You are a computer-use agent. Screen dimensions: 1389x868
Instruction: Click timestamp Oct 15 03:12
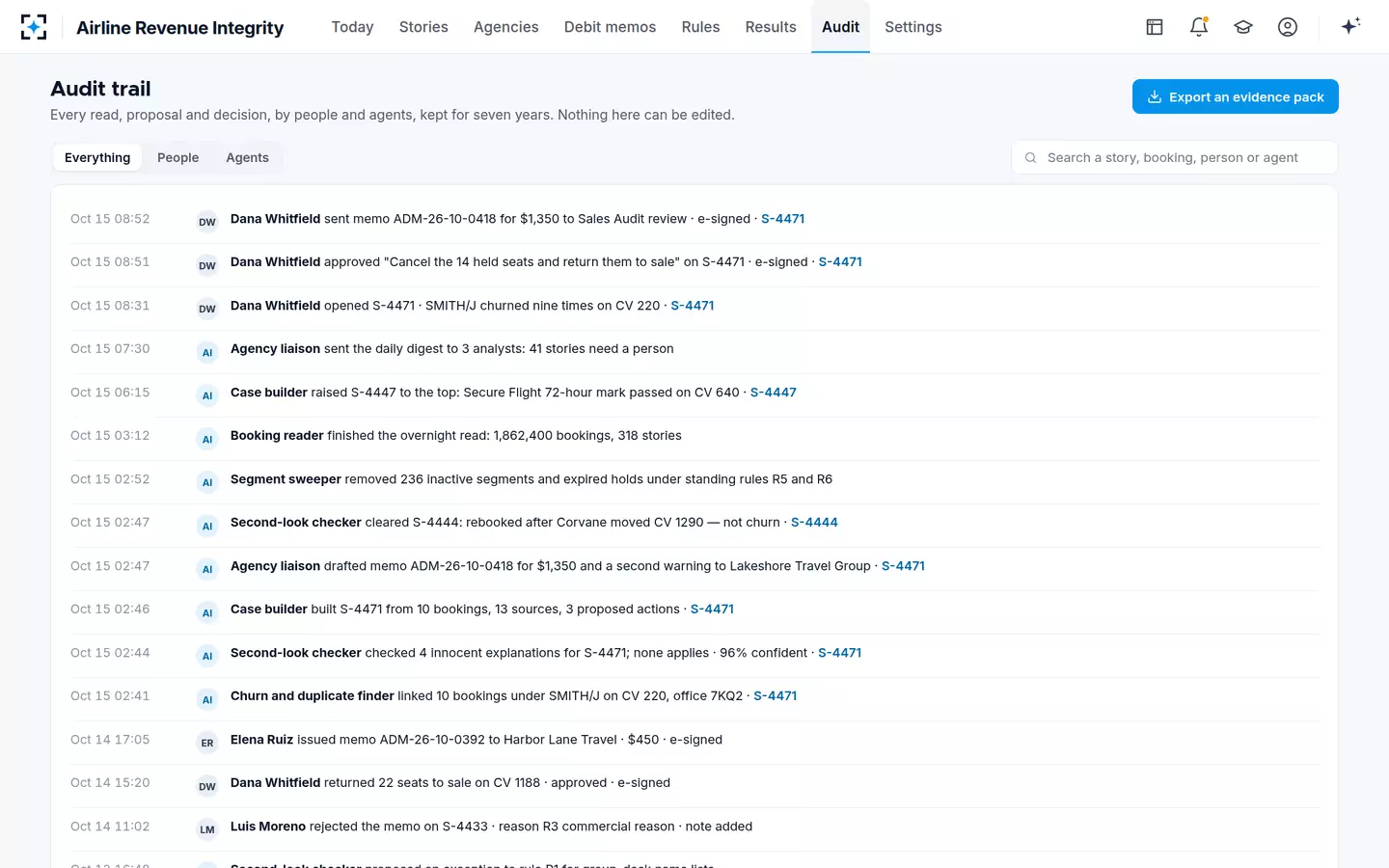[x=110, y=436]
